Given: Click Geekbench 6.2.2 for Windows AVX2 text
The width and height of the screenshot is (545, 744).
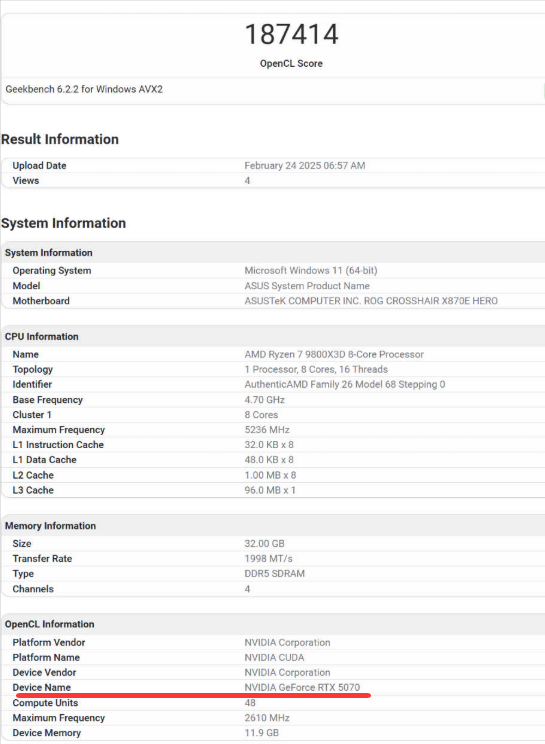Looking at the screenshot, I should coord(84,89).
